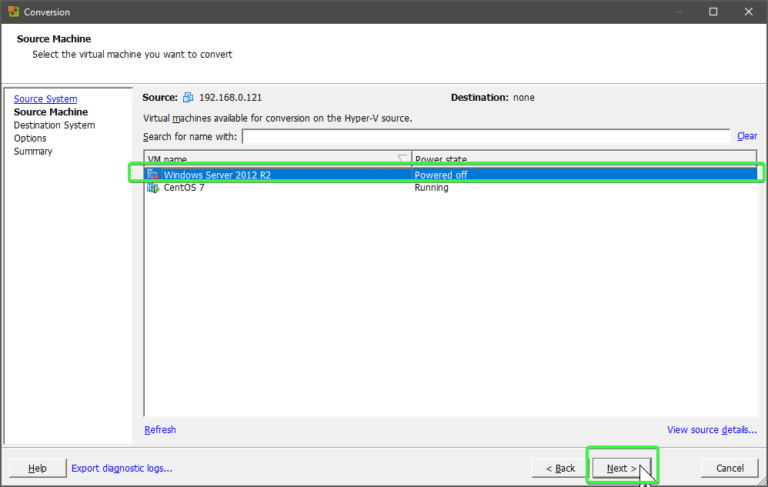The image size is (768, 487).
Task: Click the Windows Server 2012 R2 VM icon
Action: (153, 175)
